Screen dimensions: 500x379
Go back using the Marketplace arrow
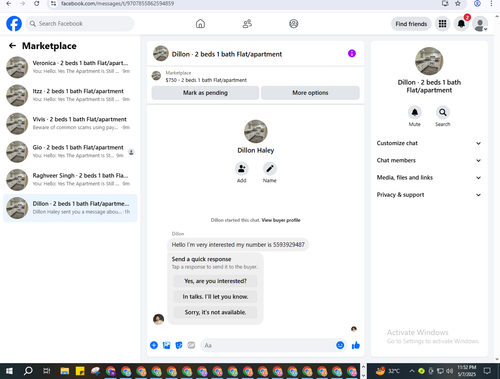click(12, 46)
